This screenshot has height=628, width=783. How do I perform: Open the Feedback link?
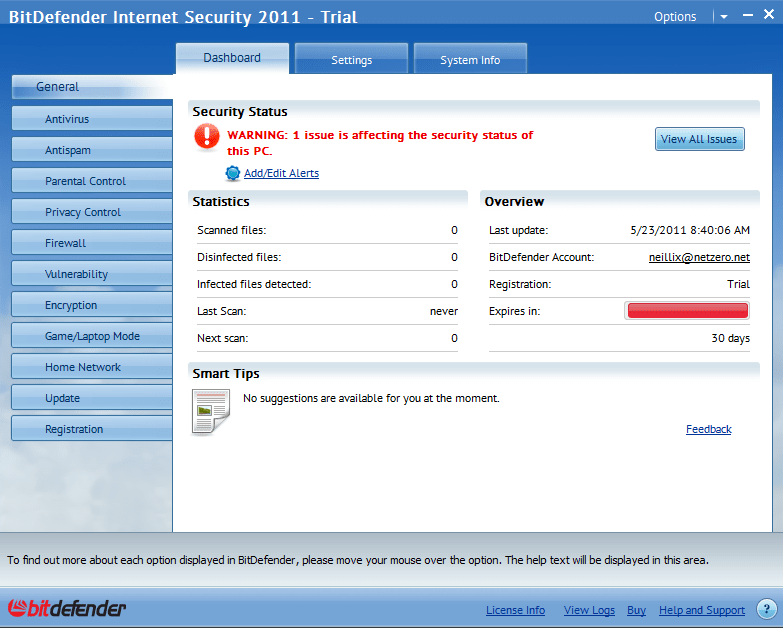tap(709, 429)
